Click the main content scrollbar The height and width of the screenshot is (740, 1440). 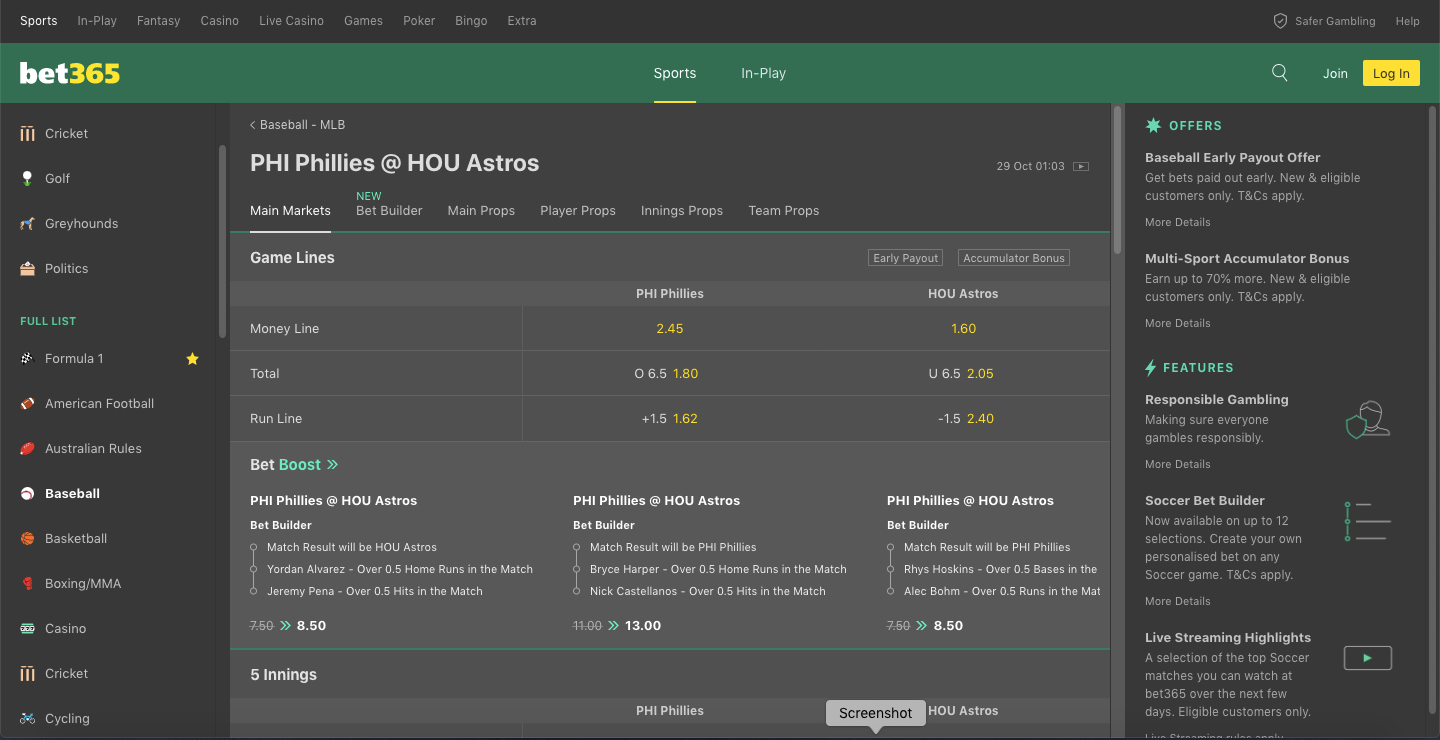[1117, 180]
